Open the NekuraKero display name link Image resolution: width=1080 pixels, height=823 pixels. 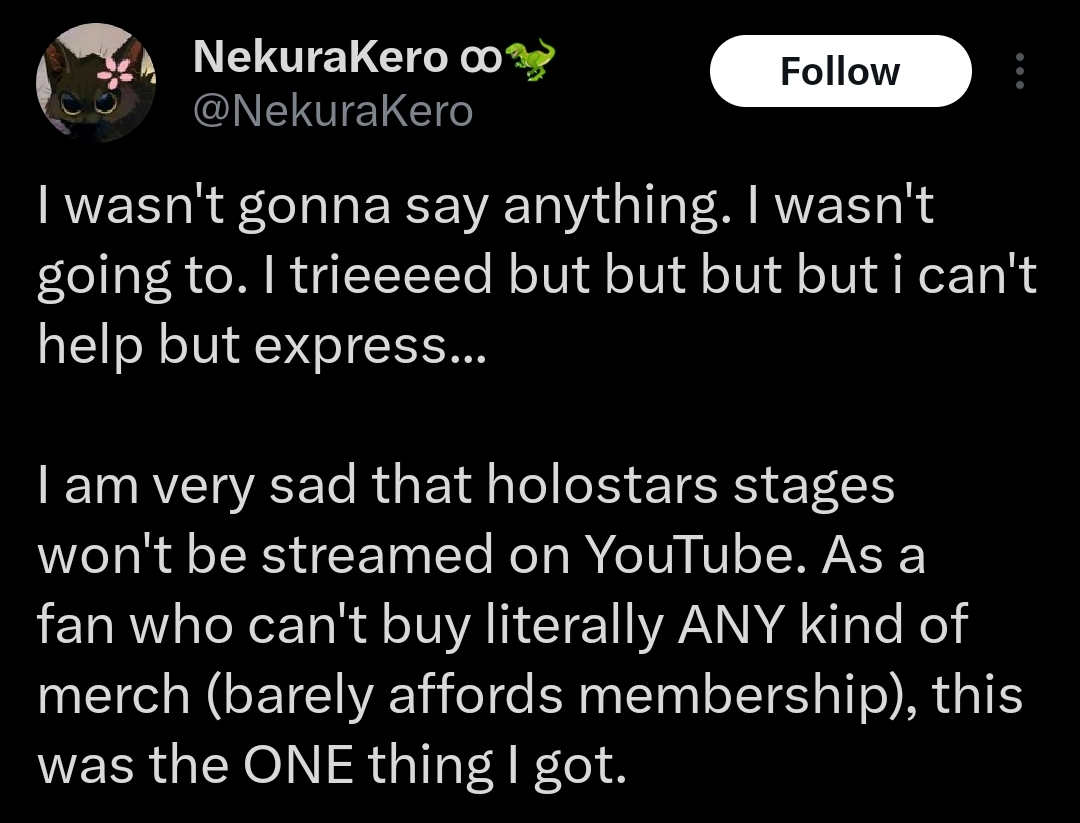click(x=320, y=59)
